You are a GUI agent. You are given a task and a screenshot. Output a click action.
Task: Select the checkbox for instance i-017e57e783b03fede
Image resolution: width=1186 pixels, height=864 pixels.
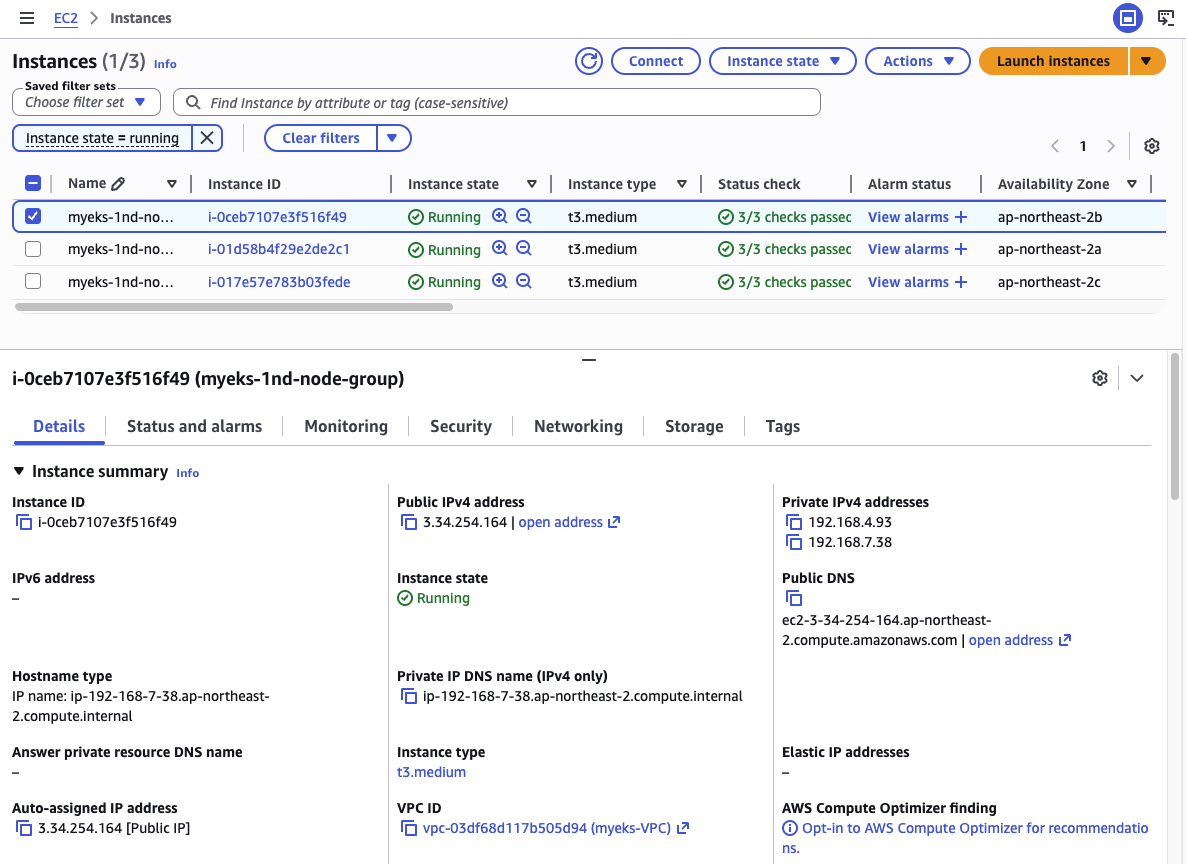33,282
